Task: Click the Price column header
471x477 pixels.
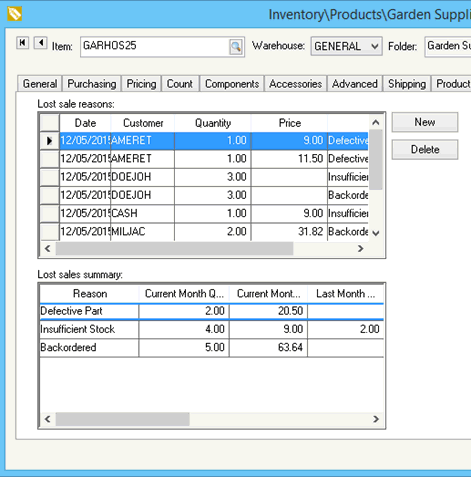Action: coord(290,123)
